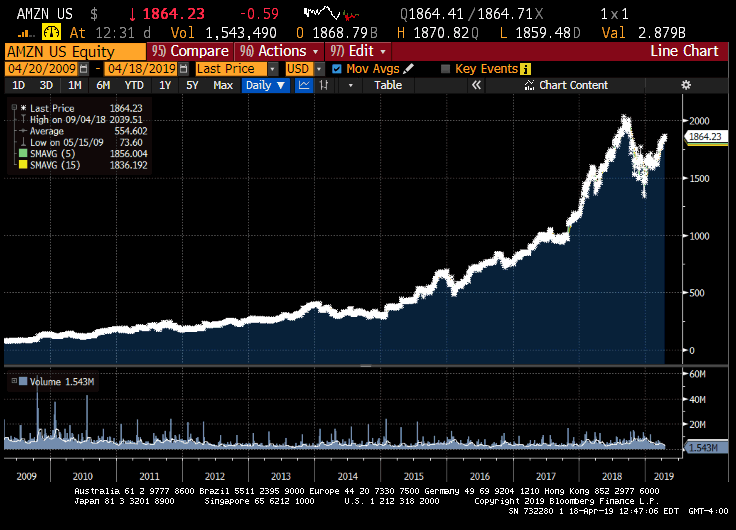Click the SMAVG (15) value 1836.192
The image size is (736, 530).
pos(128,165)
